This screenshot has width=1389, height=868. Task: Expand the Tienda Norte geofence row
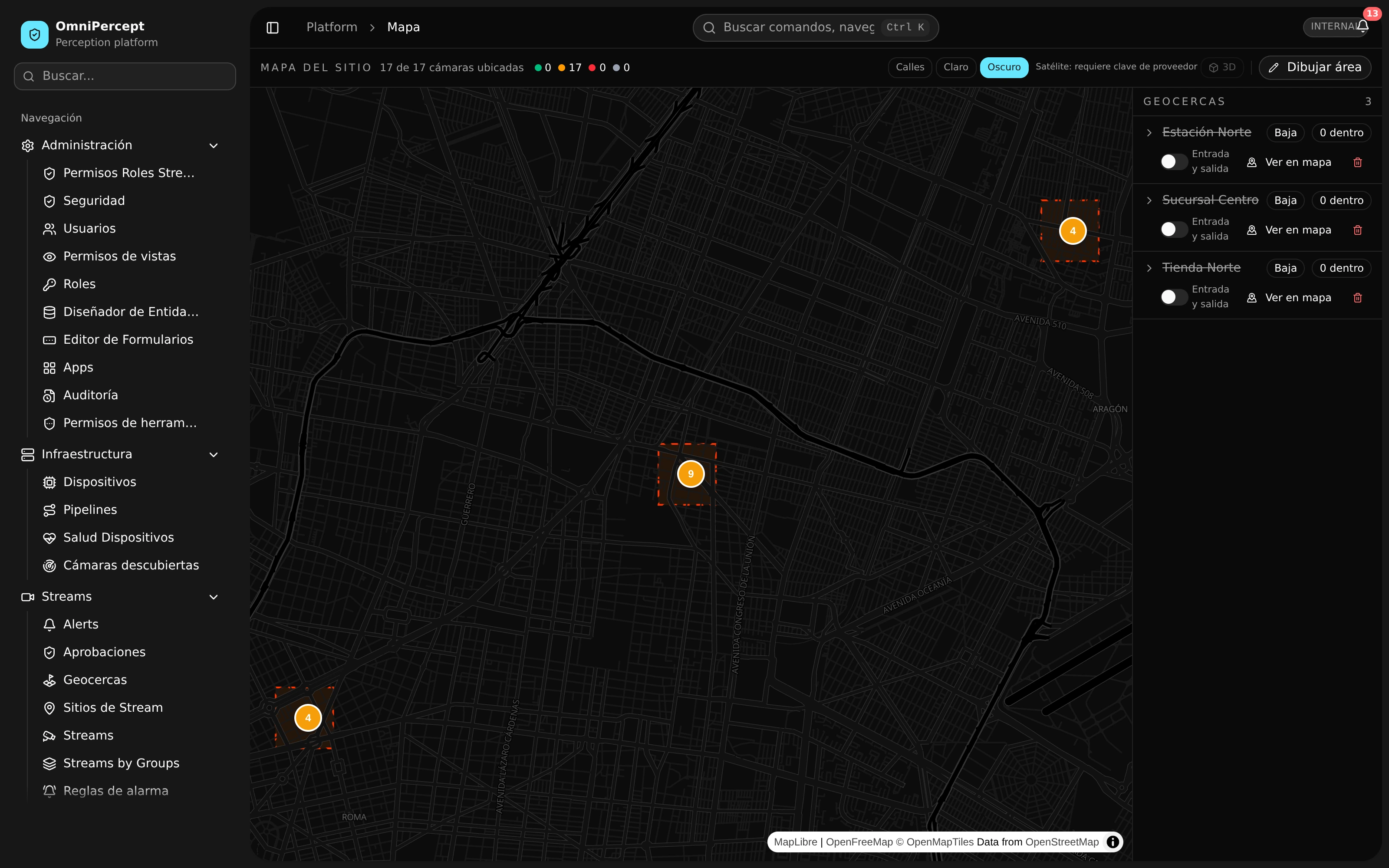tap(1149, 268)
